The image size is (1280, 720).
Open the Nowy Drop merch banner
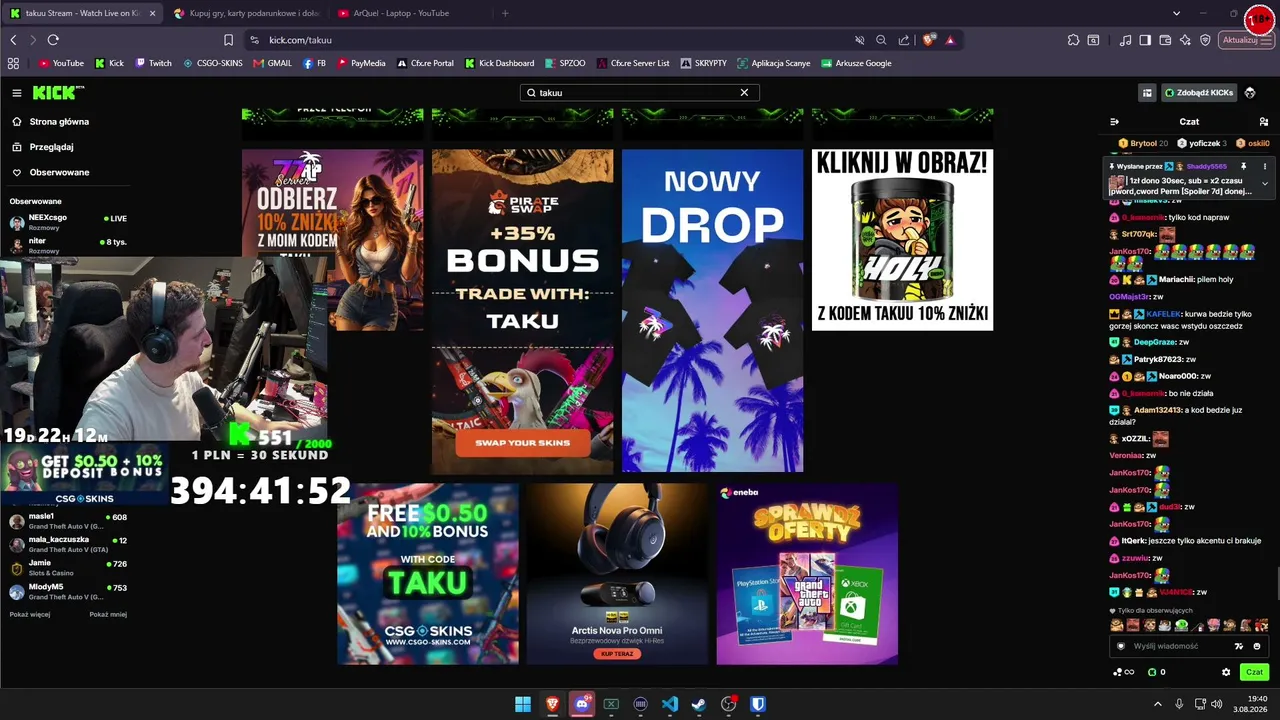712,311
